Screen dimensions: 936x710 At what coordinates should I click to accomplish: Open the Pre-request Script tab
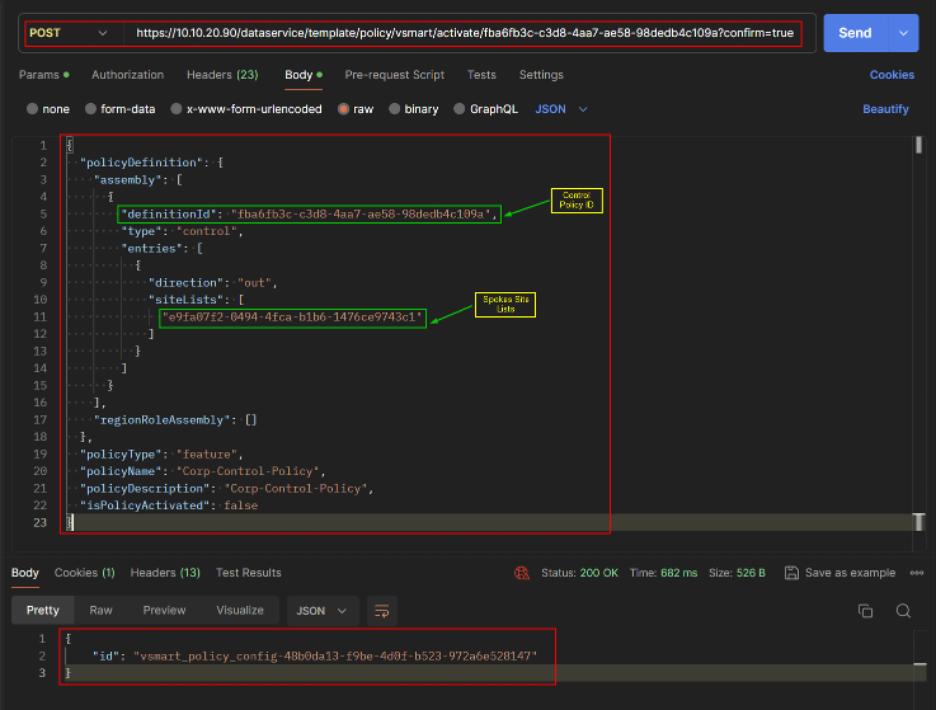tap(394, 75)
